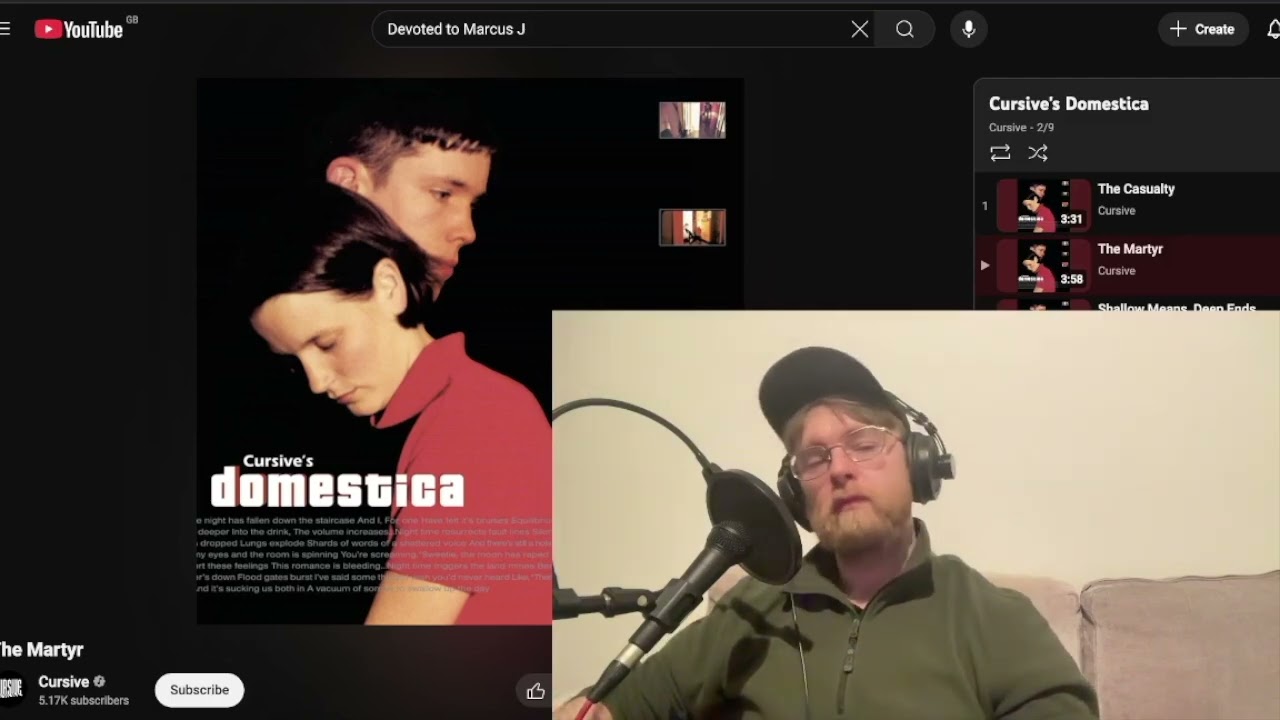Open the Create menu
Viewport: 1280px width, 720px height.
pyautogui.click(x=1202, y=29)
